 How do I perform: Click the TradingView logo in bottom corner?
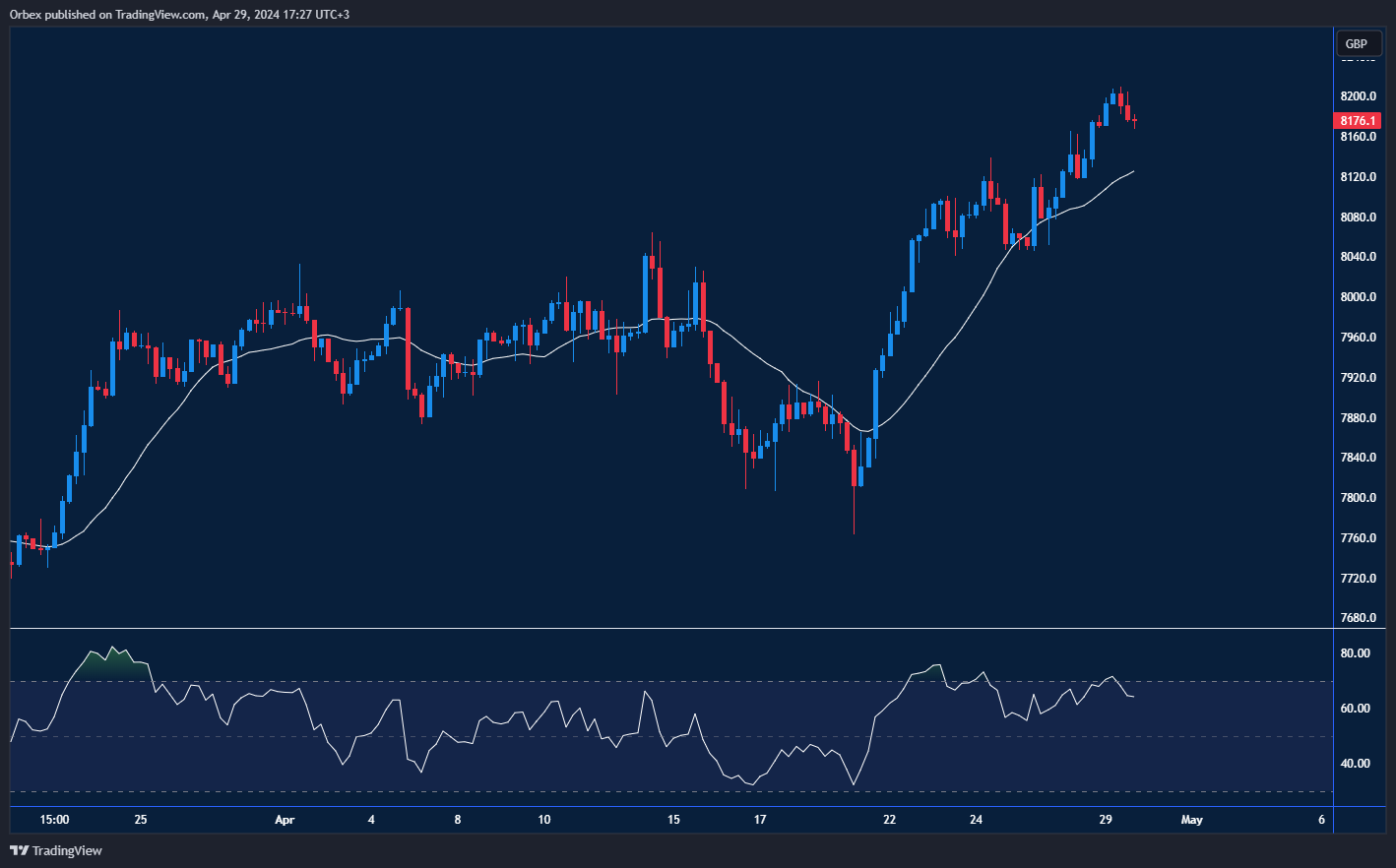click(x=56, y=850)
